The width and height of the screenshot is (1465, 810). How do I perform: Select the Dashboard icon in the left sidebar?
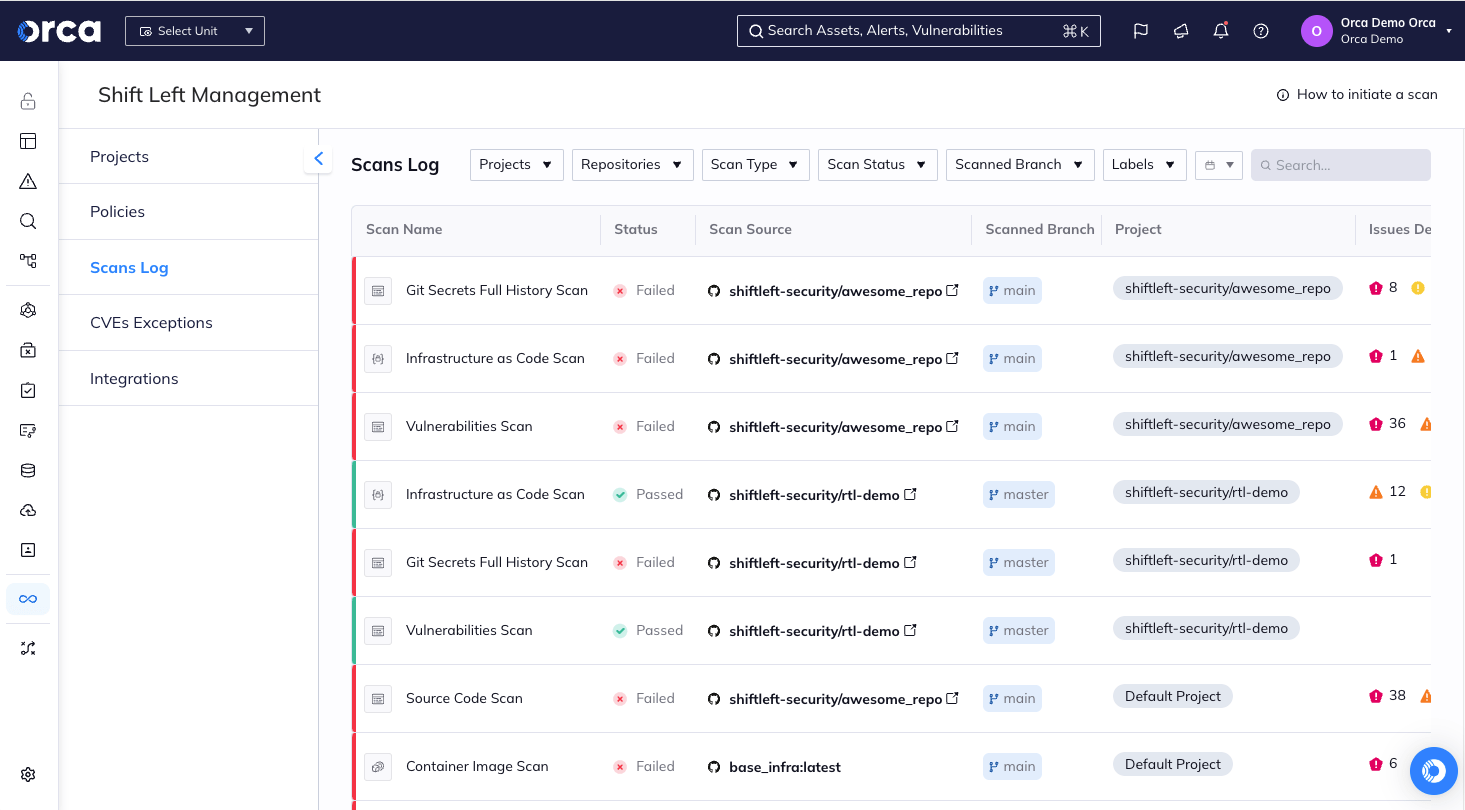[27, 141]
